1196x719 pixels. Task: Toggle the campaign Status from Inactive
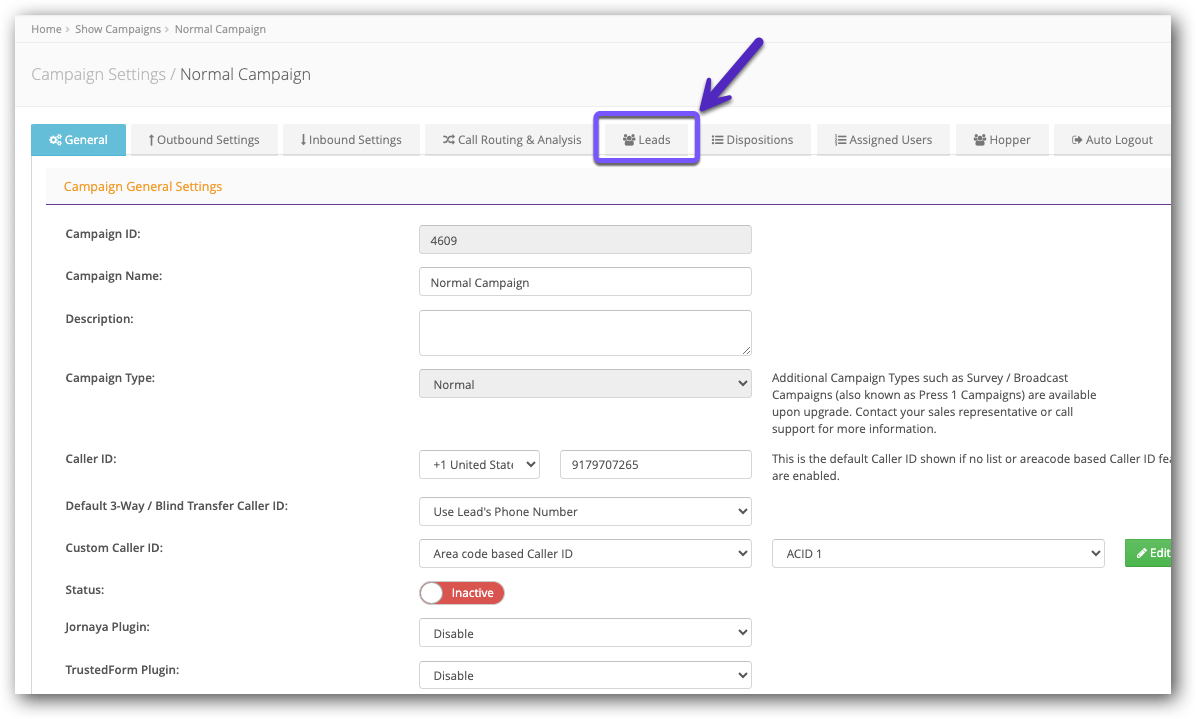tap(461, 592)
